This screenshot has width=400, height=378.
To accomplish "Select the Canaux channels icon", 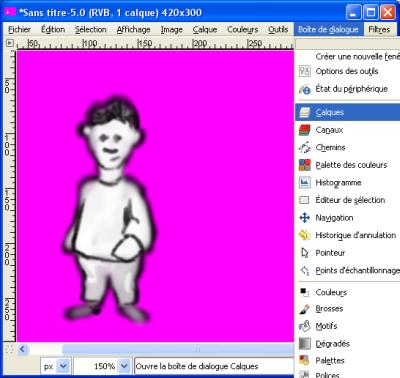I will (x=304, y=130).
